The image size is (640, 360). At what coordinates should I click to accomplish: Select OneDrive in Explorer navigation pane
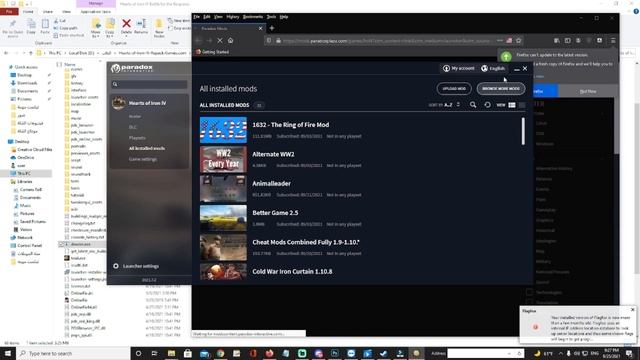26,158
